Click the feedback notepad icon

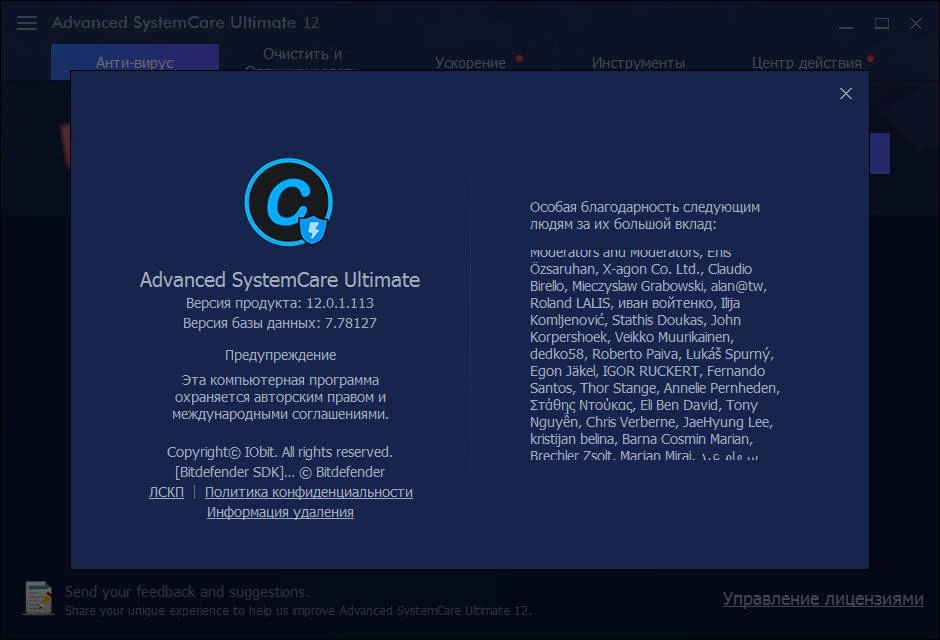pyautogui.click(x=38, y=598)
